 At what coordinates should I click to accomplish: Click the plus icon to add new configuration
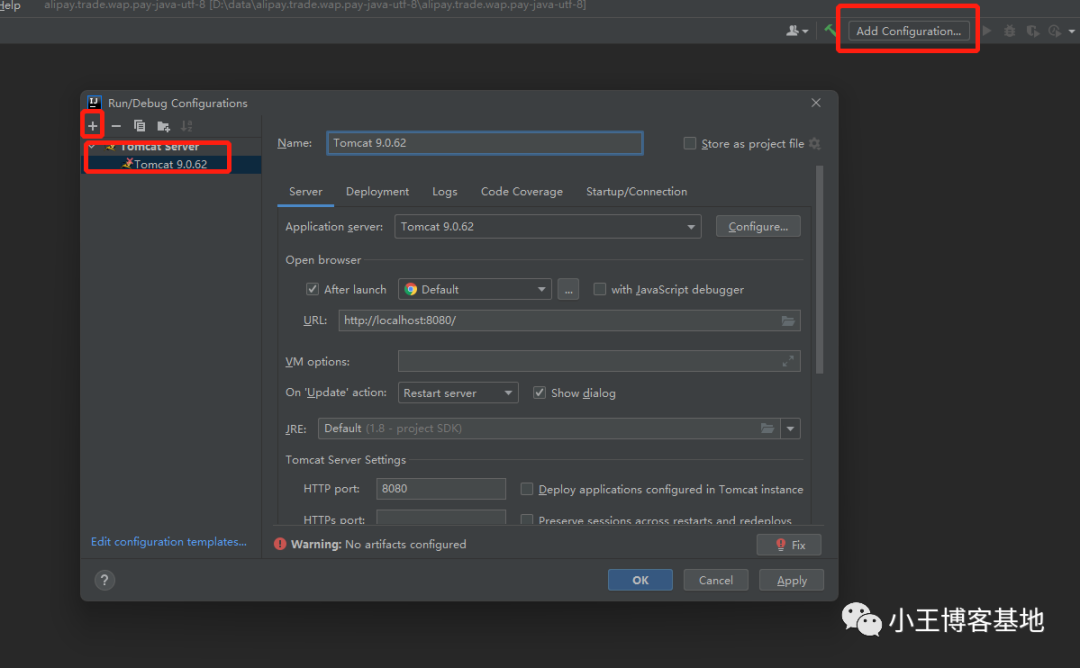pos(92,126)
